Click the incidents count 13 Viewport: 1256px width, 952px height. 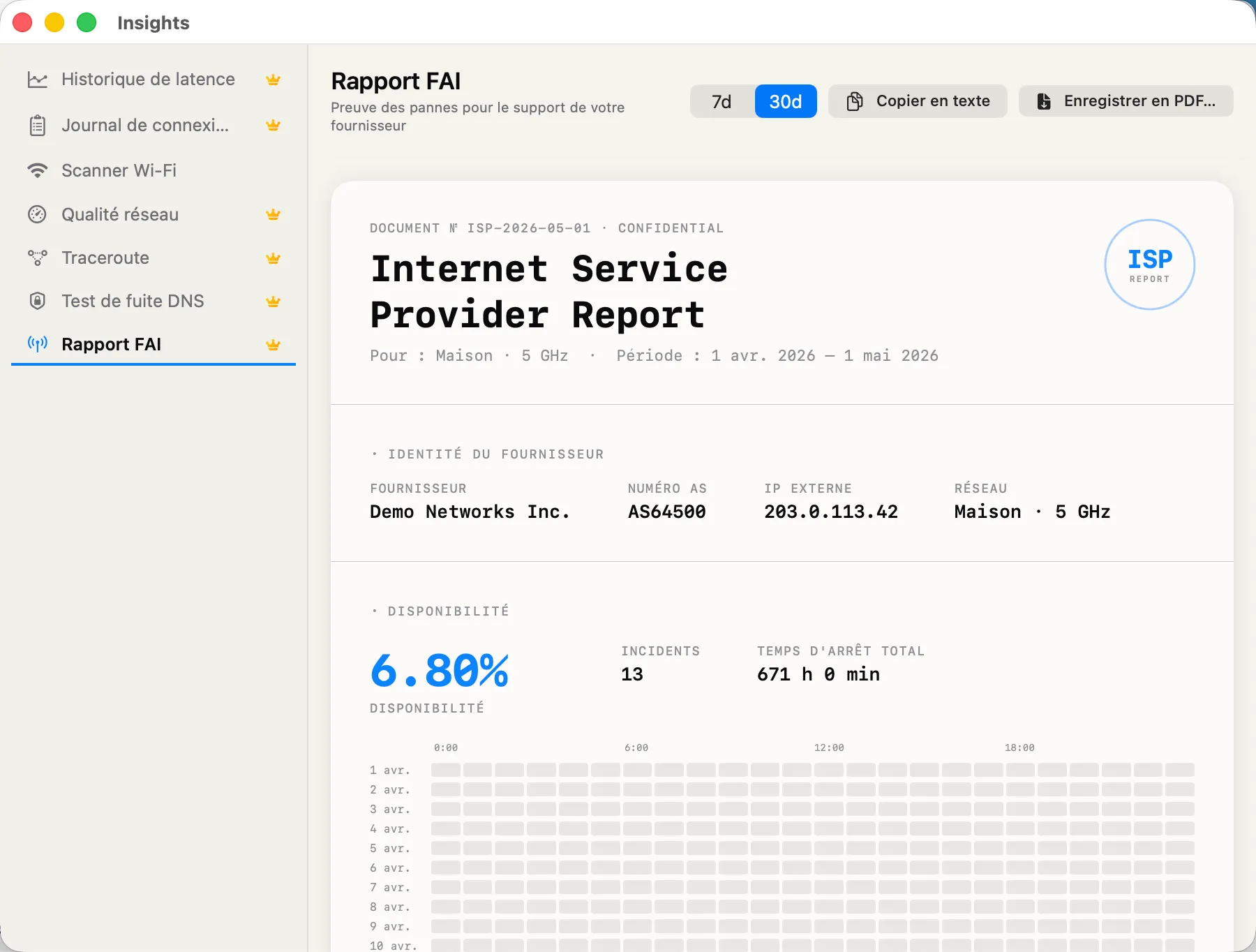click(632, 674)
